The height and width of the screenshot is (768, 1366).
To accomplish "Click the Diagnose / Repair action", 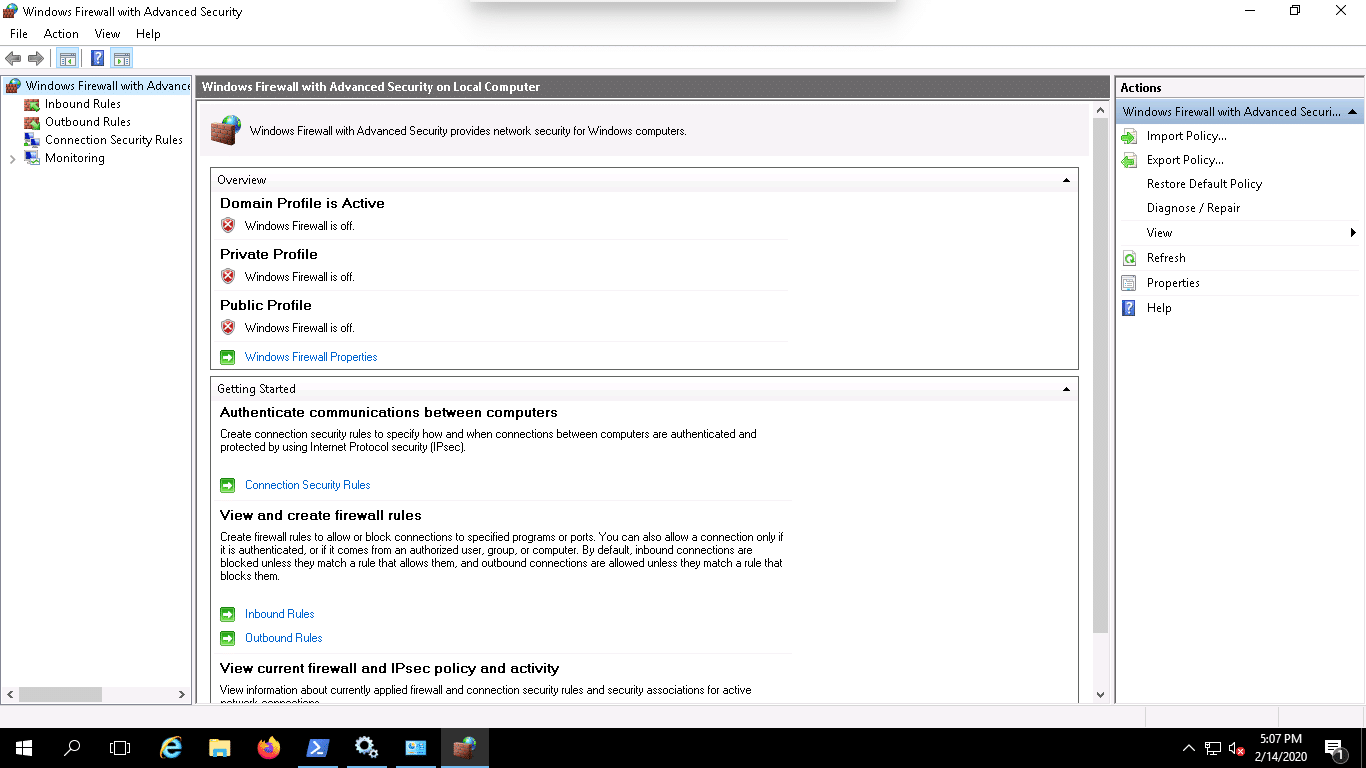I will coord(1193,208).
